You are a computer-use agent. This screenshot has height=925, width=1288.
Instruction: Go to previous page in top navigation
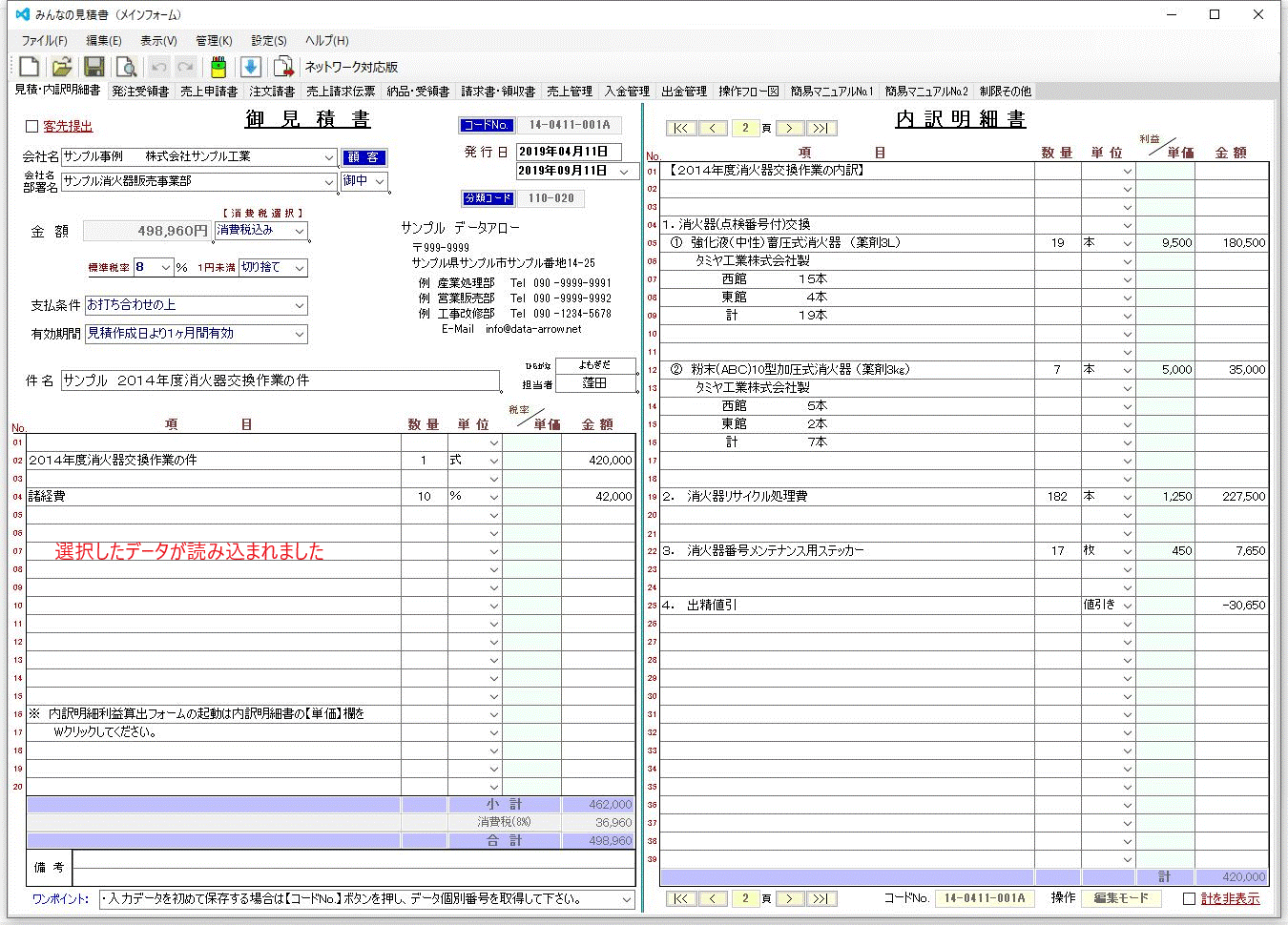(713, 128)
